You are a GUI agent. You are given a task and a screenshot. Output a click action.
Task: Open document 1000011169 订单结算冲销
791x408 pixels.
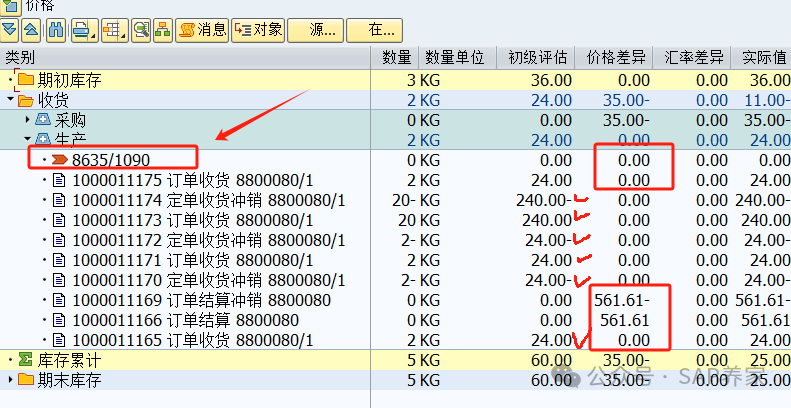(x=202, y=300)
